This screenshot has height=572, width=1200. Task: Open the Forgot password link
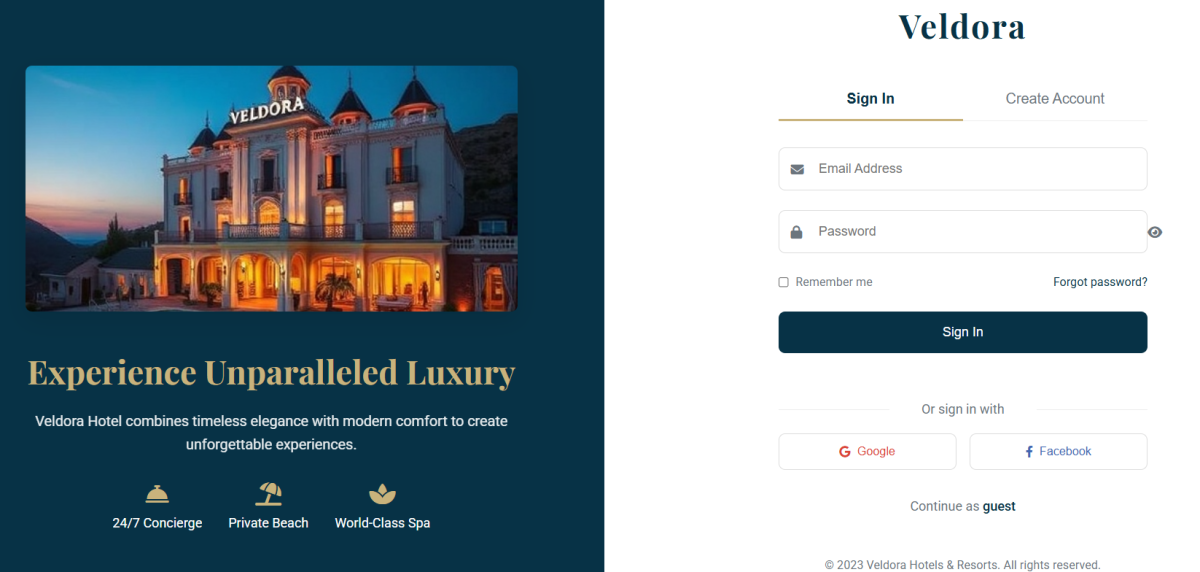click(1100, 282)
